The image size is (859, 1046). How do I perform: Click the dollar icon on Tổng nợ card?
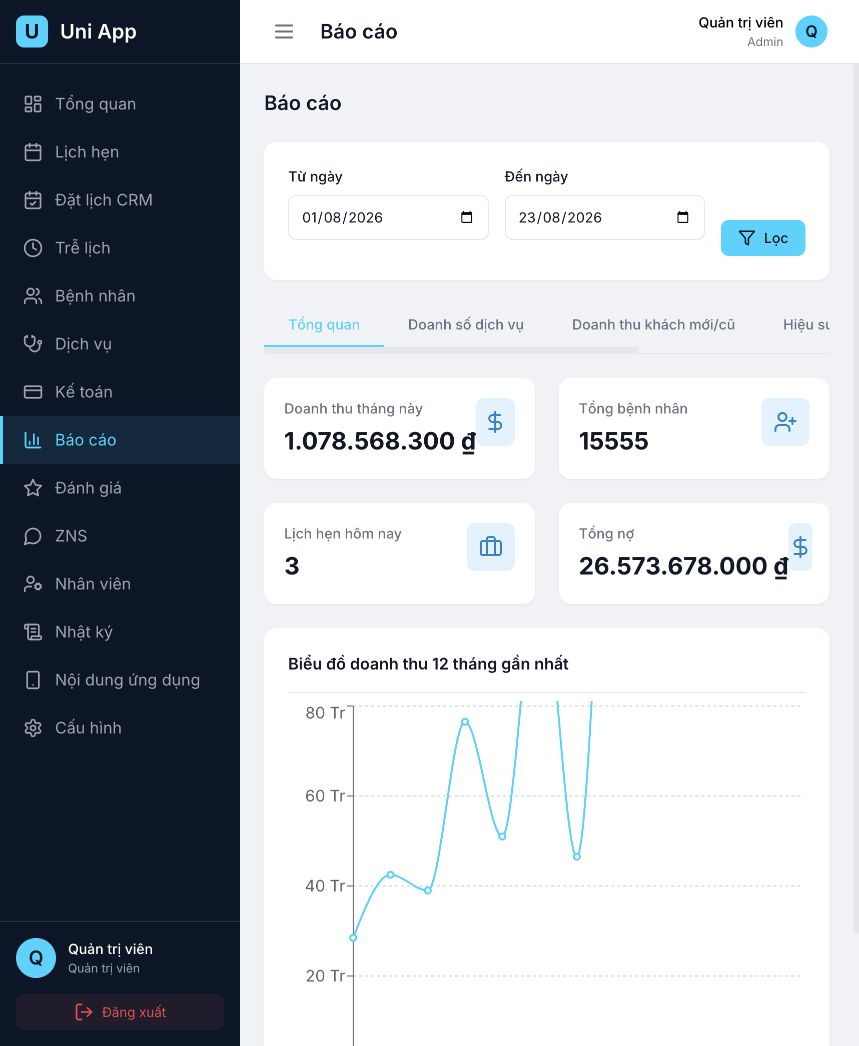pyautogui.click(x=800, y=547)
